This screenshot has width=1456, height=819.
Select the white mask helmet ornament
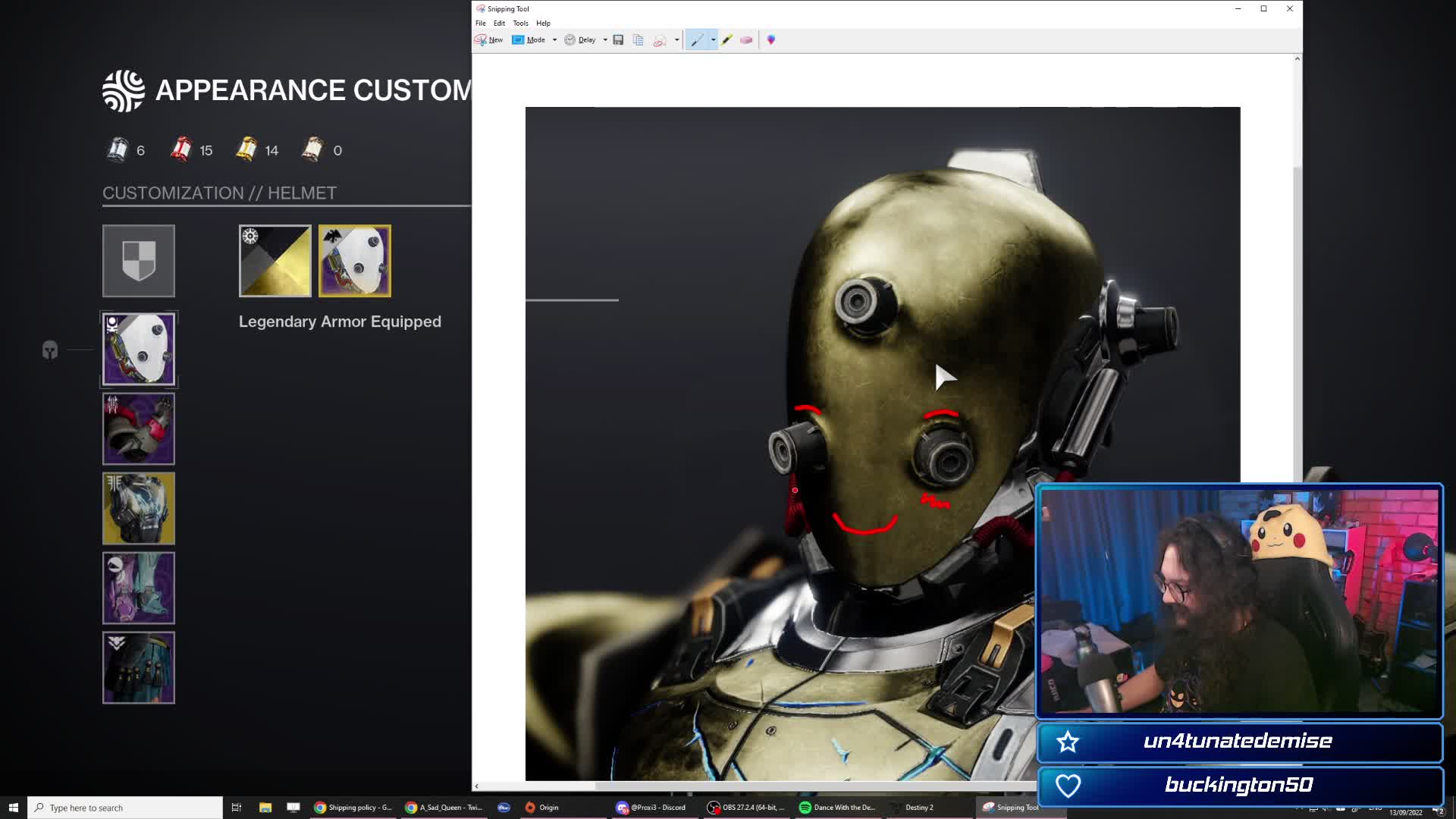[355, 261]
